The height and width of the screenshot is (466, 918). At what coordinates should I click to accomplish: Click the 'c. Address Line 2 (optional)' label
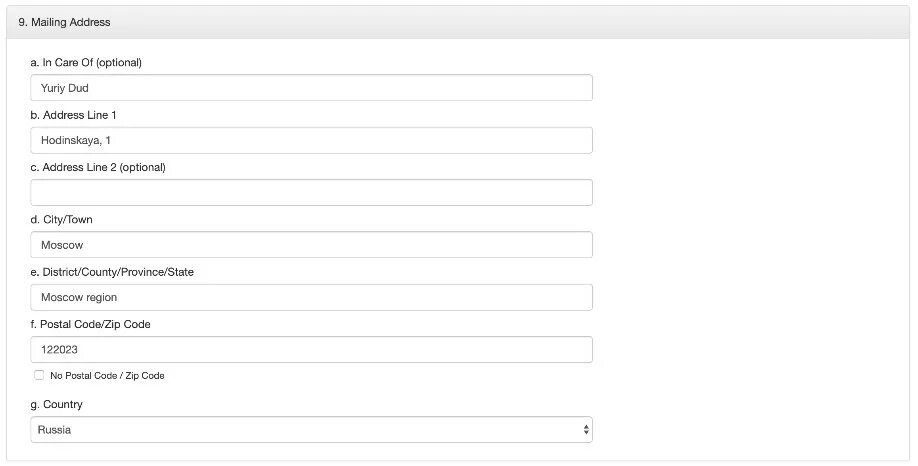98,167
